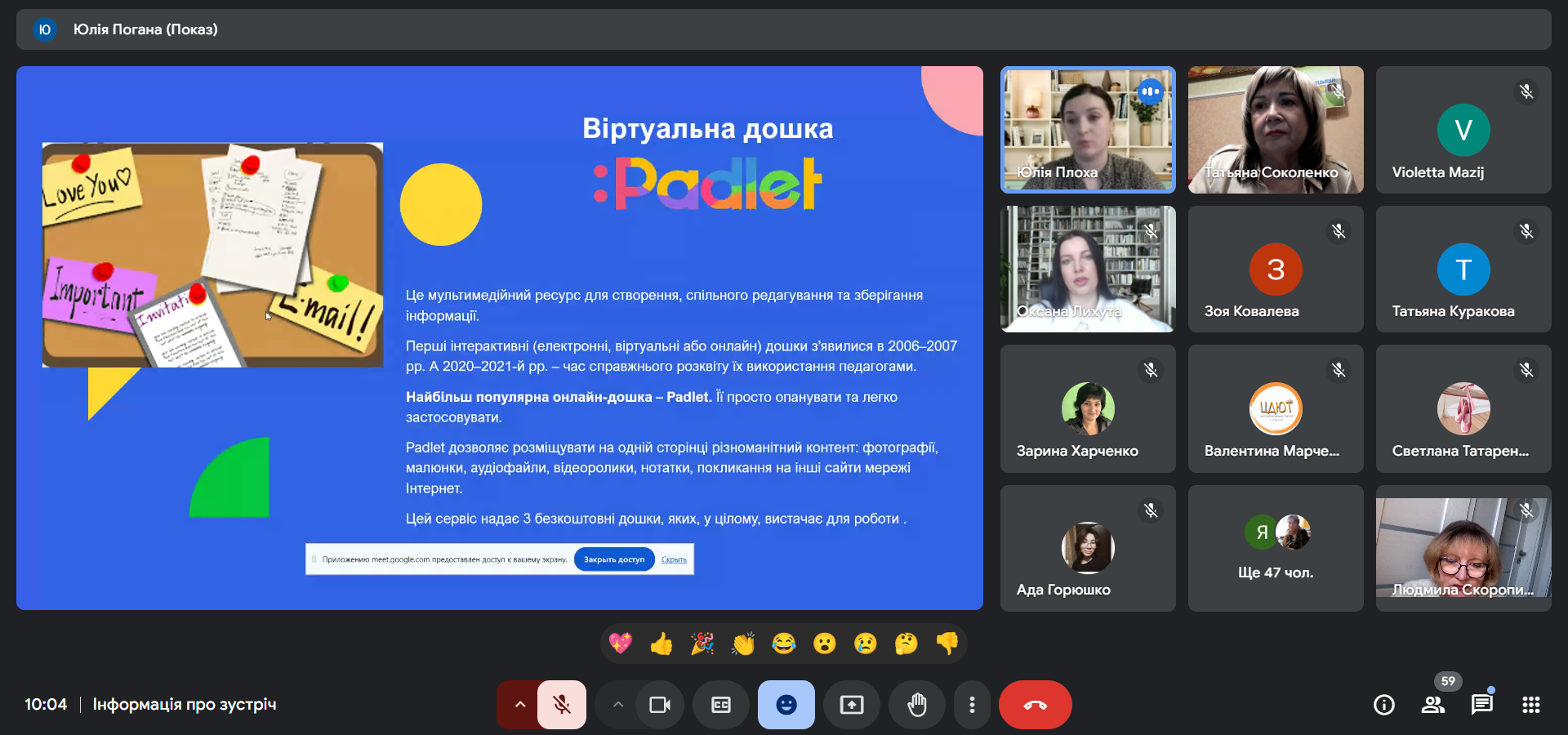Screen dimensions: 1568x735
Task: Click the Violetta Mazij V avatar
Action: pos(1463,130)
